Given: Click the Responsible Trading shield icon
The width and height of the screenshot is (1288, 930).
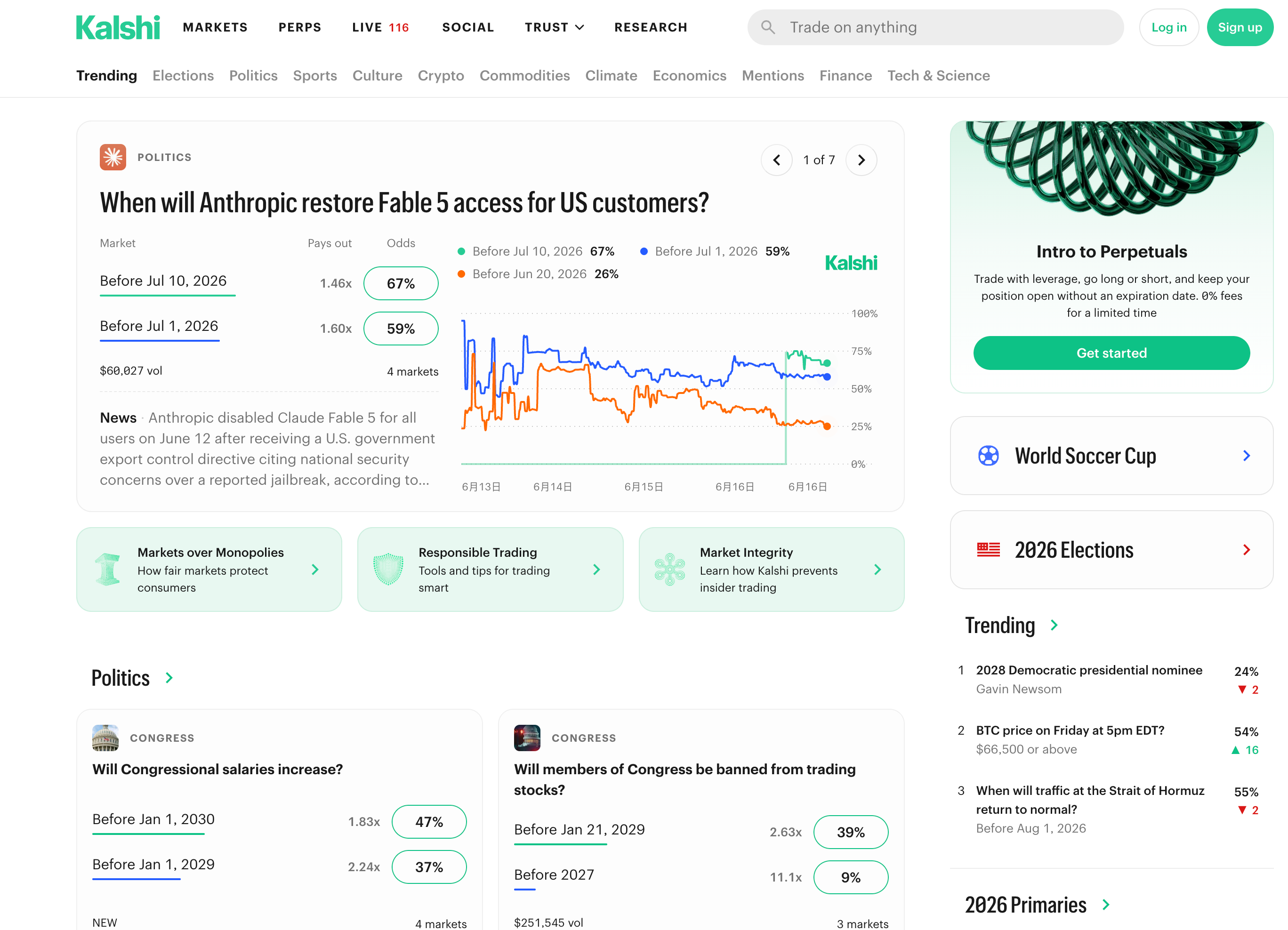Looking at the screenshot, I should click(x=388, y=569).
